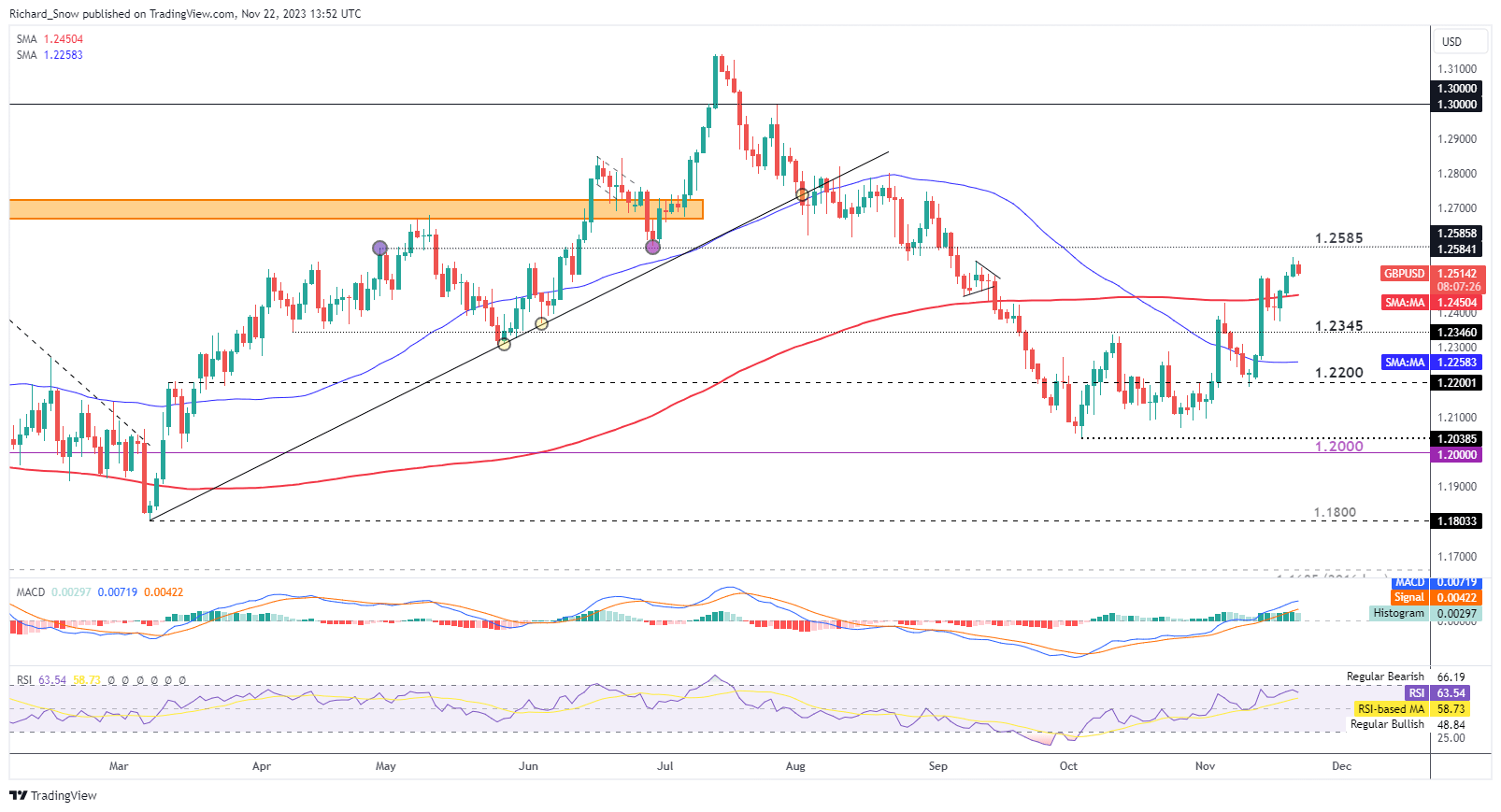Select the 1.2345 level annotation
This screenshot has height=812, width=1501.
point(1338,326)
